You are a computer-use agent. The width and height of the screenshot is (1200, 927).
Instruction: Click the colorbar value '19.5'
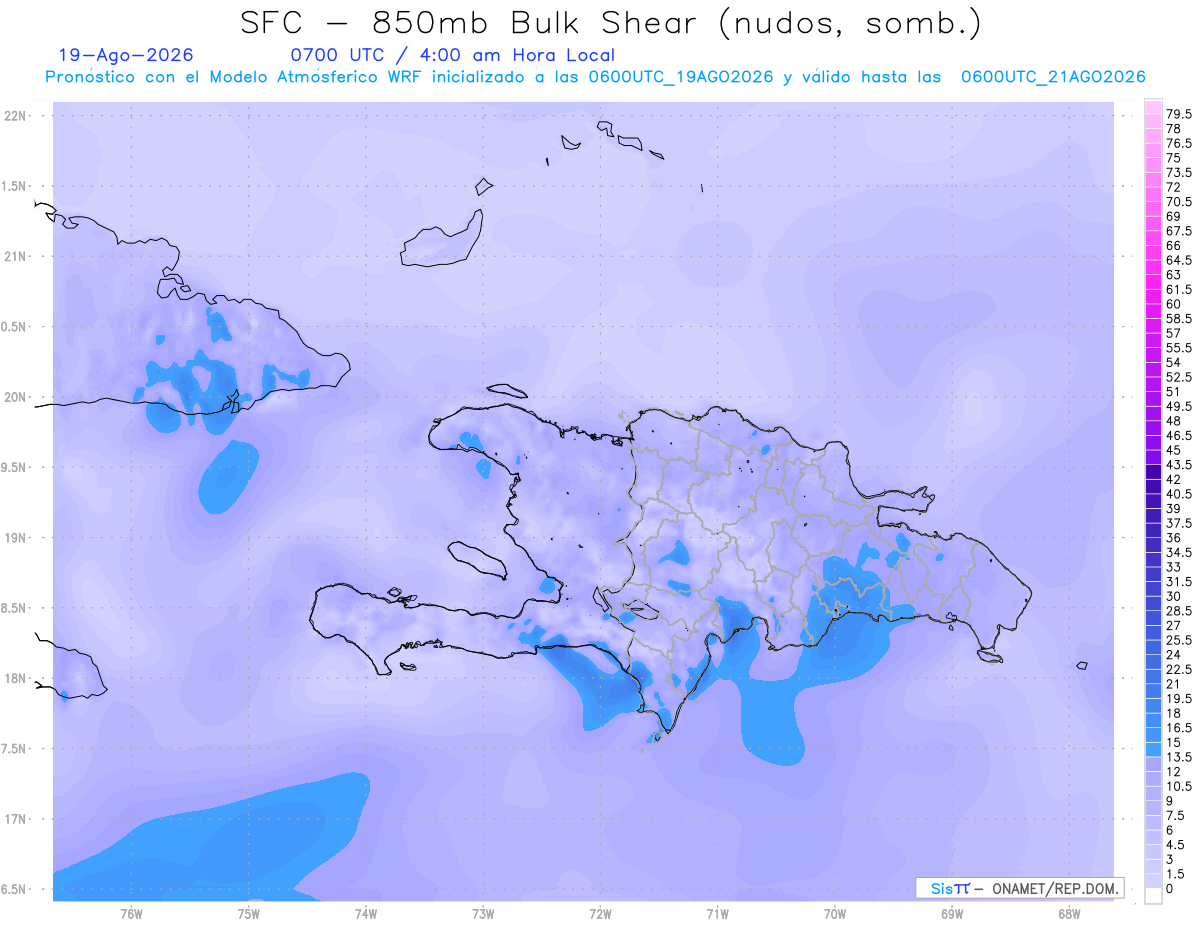point(1179,699)
